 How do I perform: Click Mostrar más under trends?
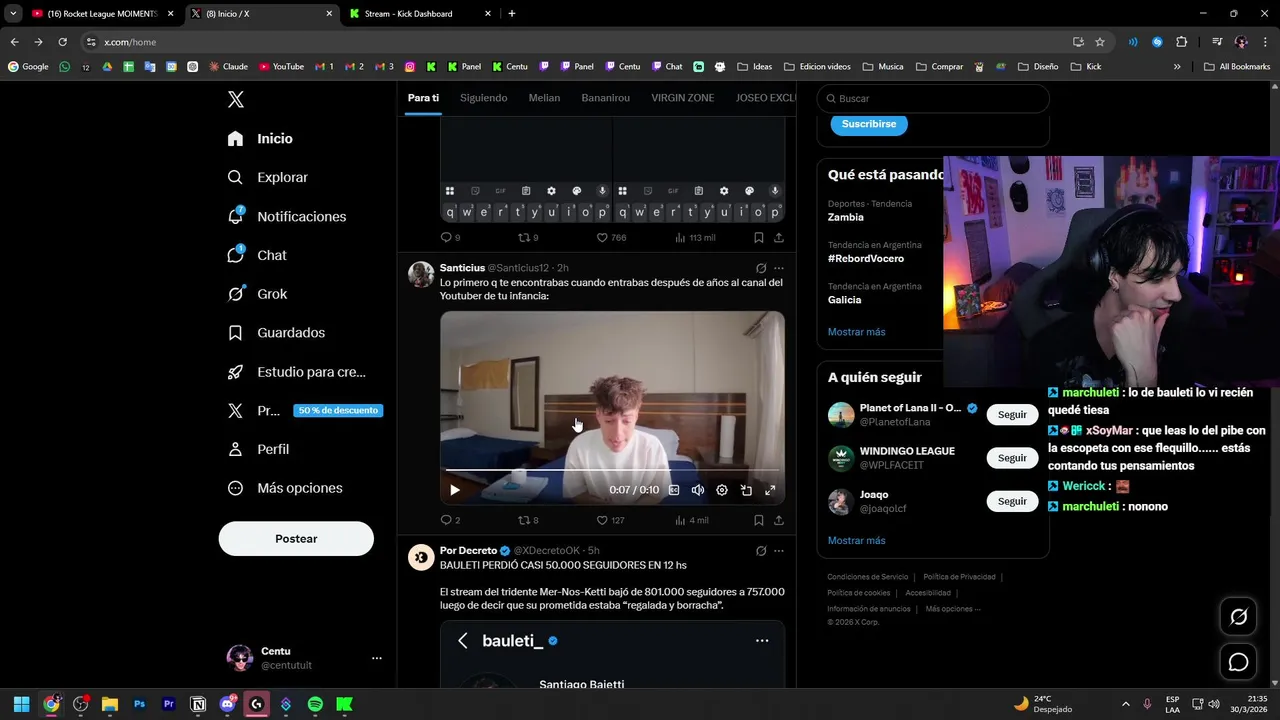856,332
